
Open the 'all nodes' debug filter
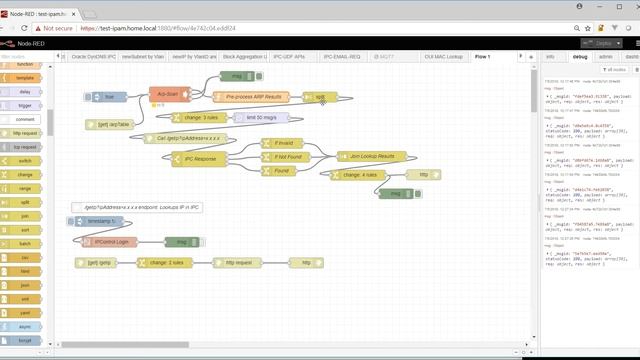click(x=614, y=70)
